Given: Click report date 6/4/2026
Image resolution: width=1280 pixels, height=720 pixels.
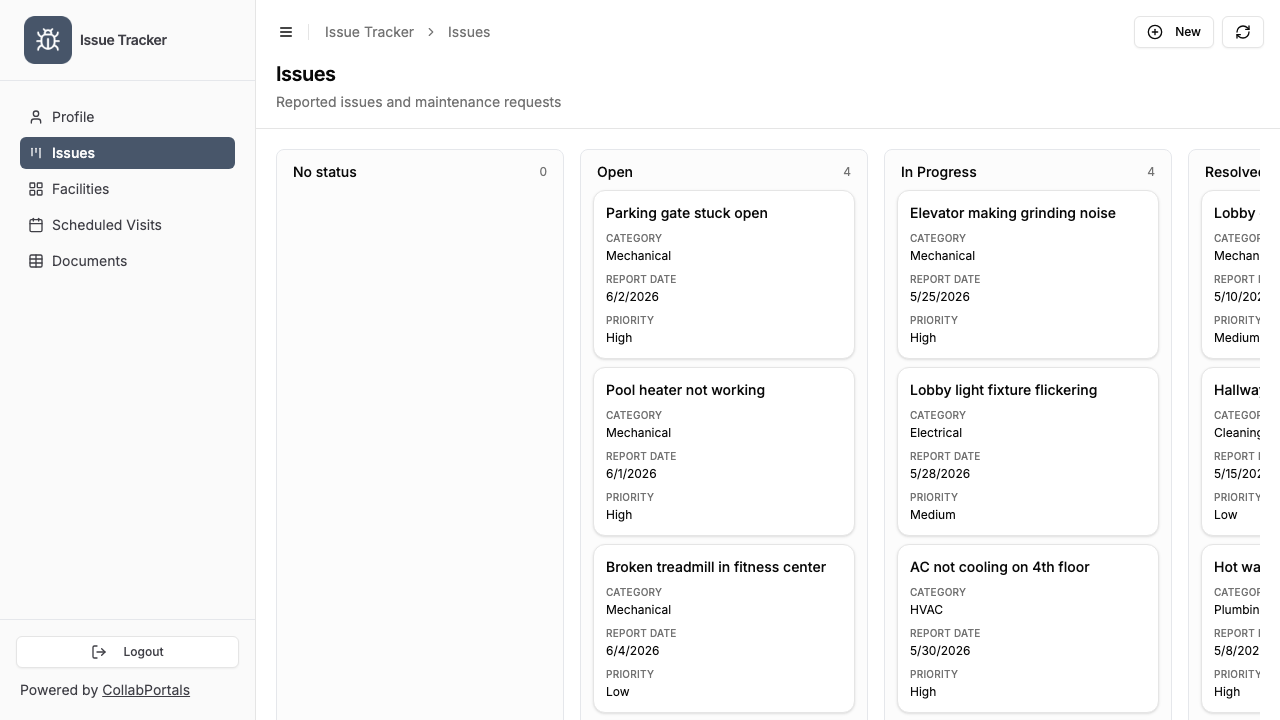Looking at the screenshot, I should pyautogui.click(x=632, y=651).
